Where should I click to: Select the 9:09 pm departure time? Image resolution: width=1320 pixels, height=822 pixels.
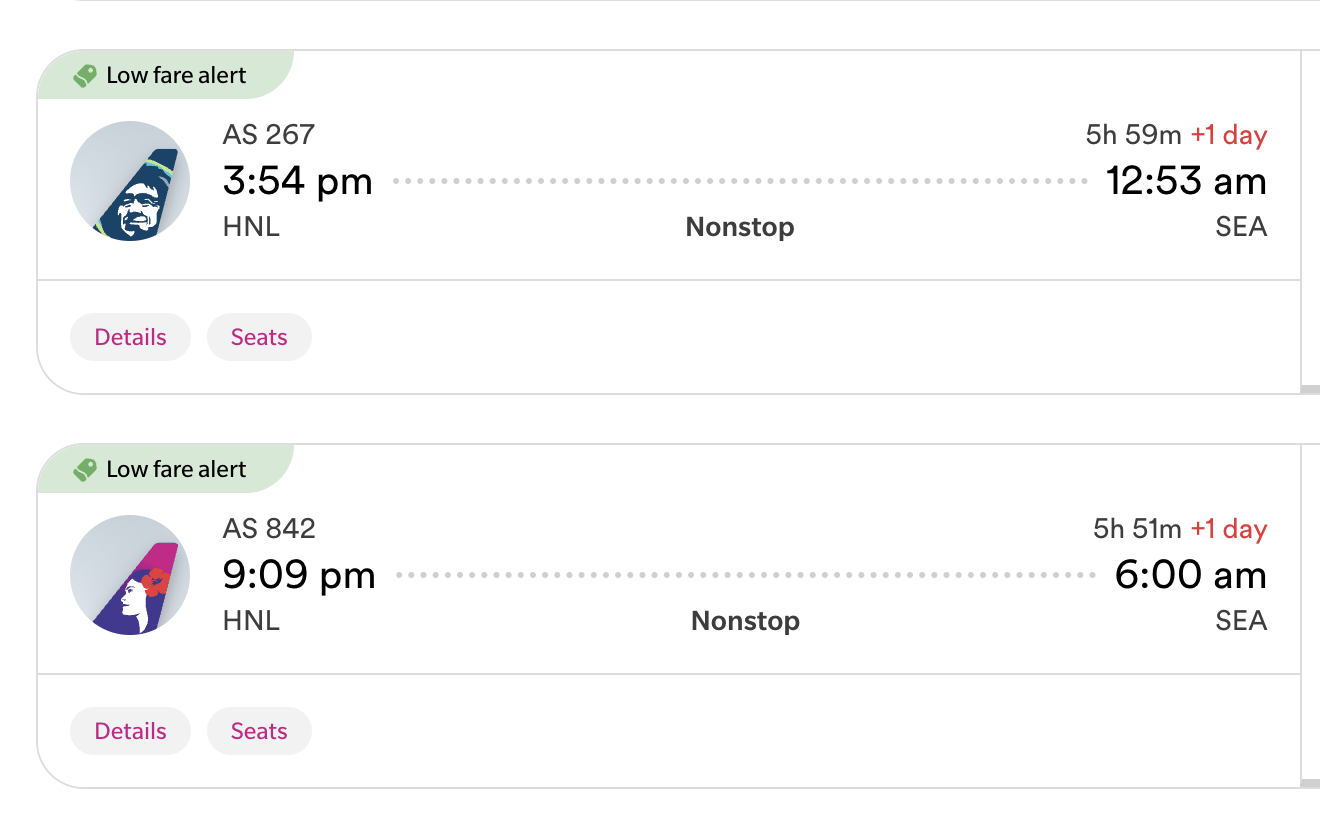298,576
